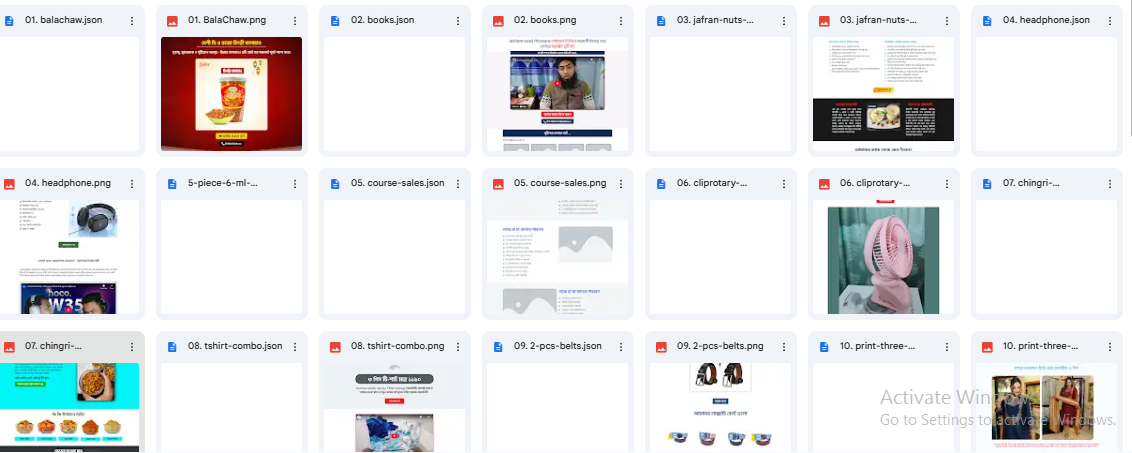
Task: Open more options for 05. course-sales.json
Action: click(458, 184)
